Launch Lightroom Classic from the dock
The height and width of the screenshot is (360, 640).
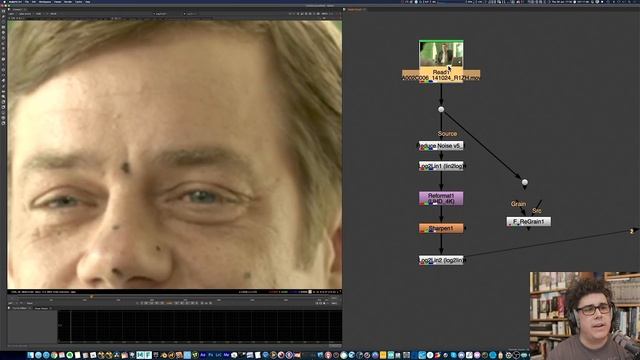tap(218, 355)
